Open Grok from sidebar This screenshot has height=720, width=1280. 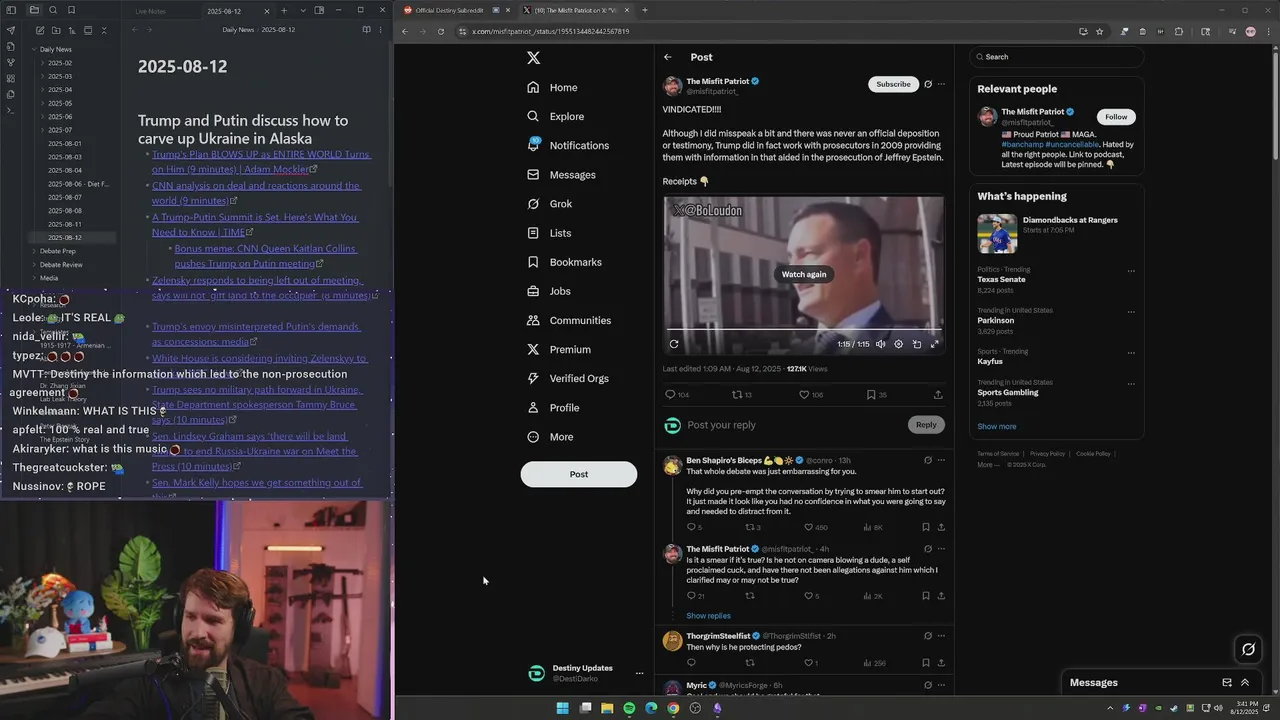(550, 204)
